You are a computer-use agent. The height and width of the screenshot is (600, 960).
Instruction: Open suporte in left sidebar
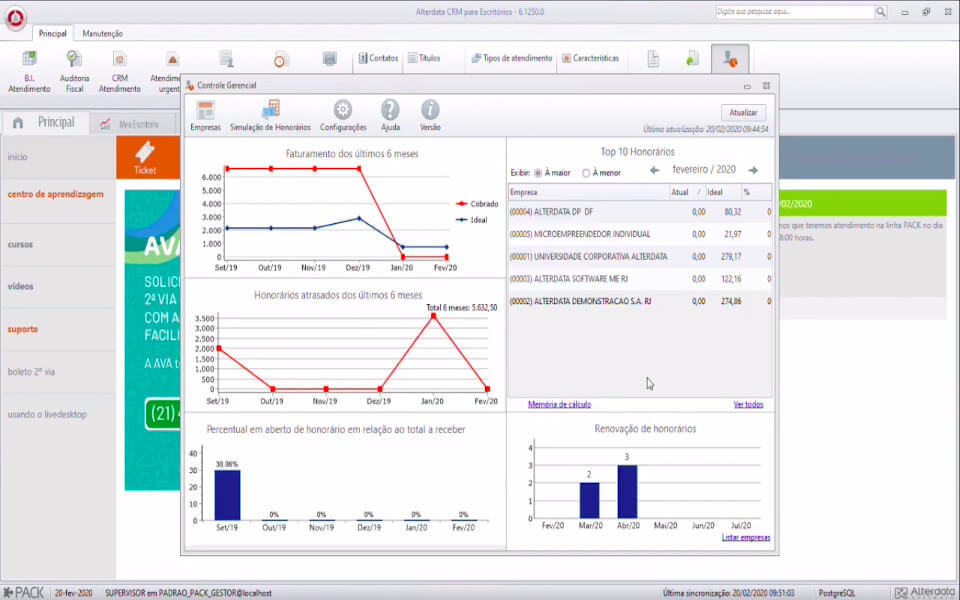[x=23, y=329]
